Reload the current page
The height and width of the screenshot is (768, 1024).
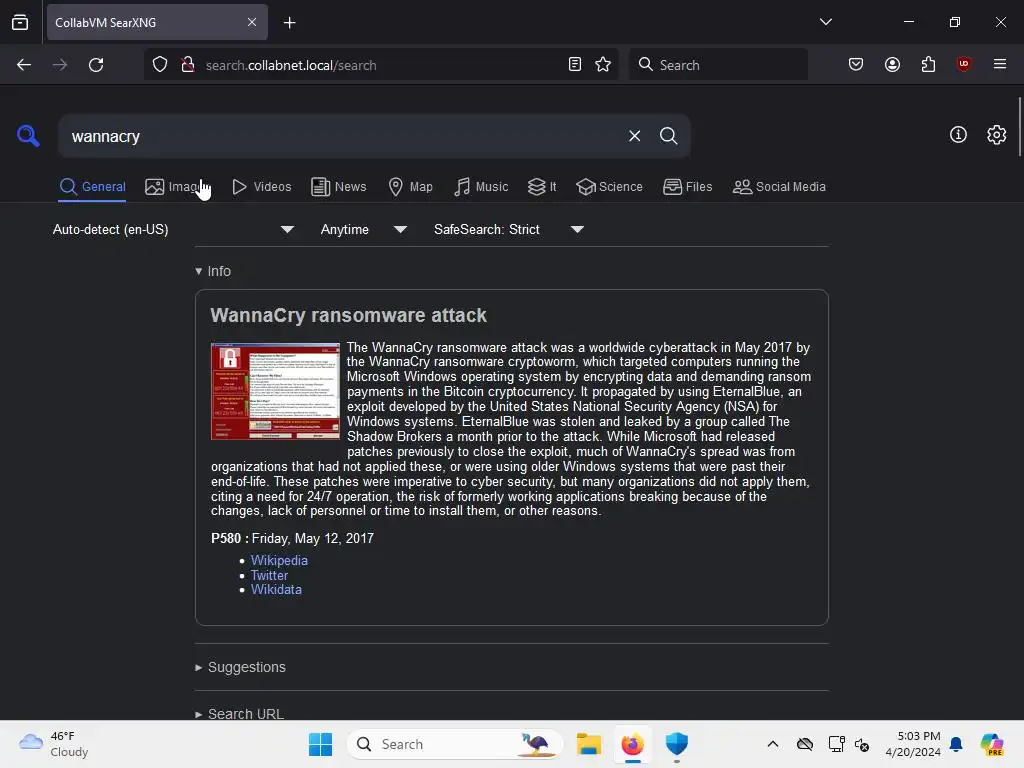click(x=96, y=65)
